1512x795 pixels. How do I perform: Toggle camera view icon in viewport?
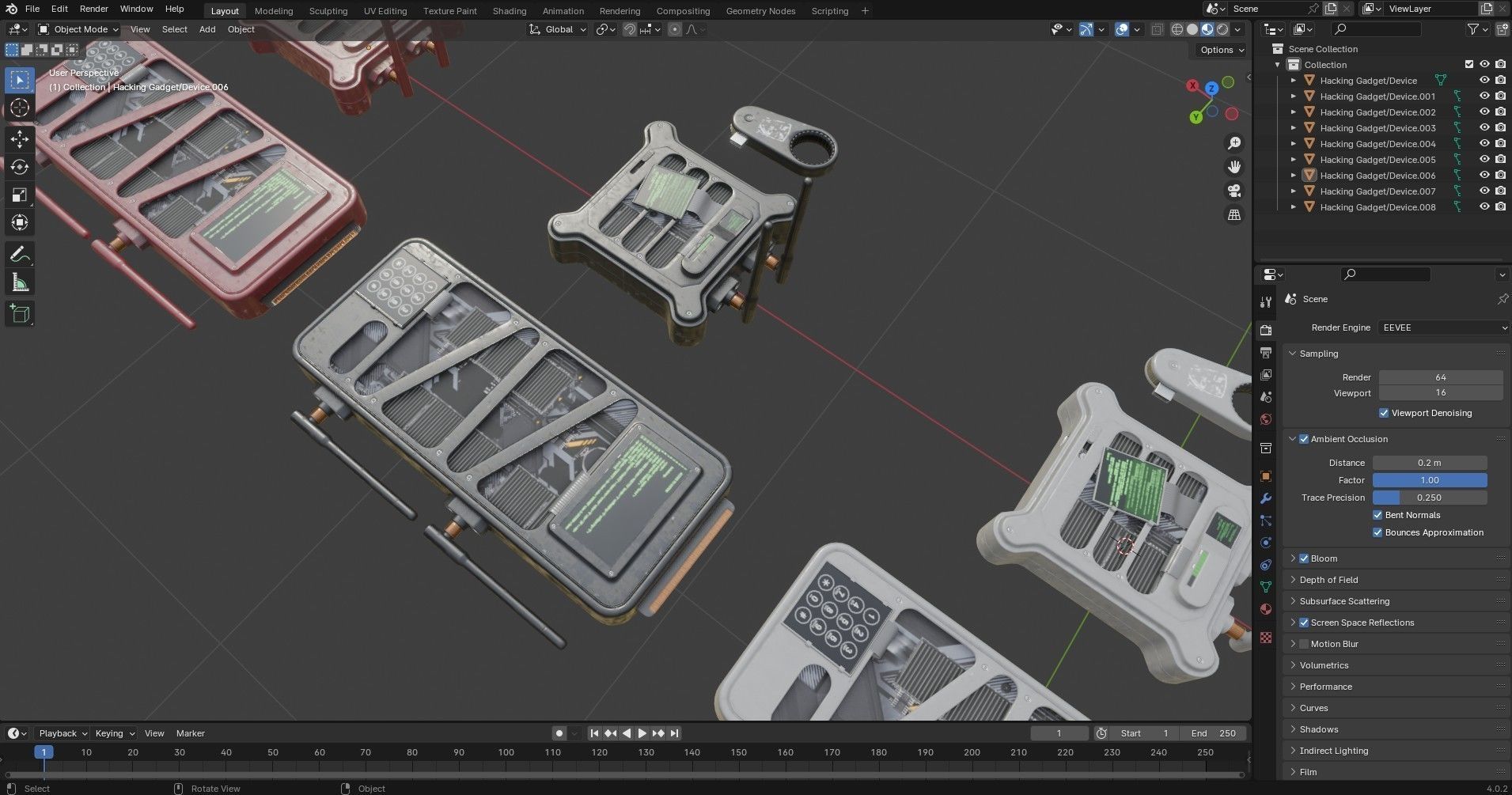click(1234, 191)
